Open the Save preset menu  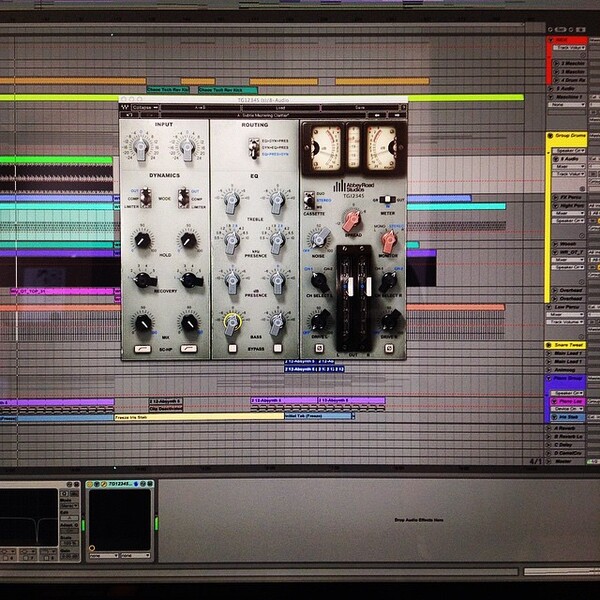pos(360,108)
